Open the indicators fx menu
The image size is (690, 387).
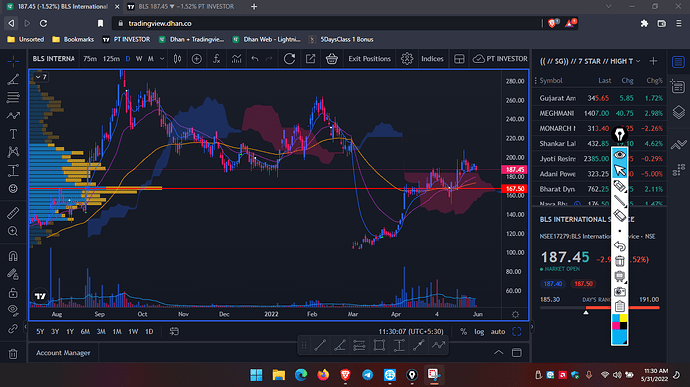click(217, 59)
